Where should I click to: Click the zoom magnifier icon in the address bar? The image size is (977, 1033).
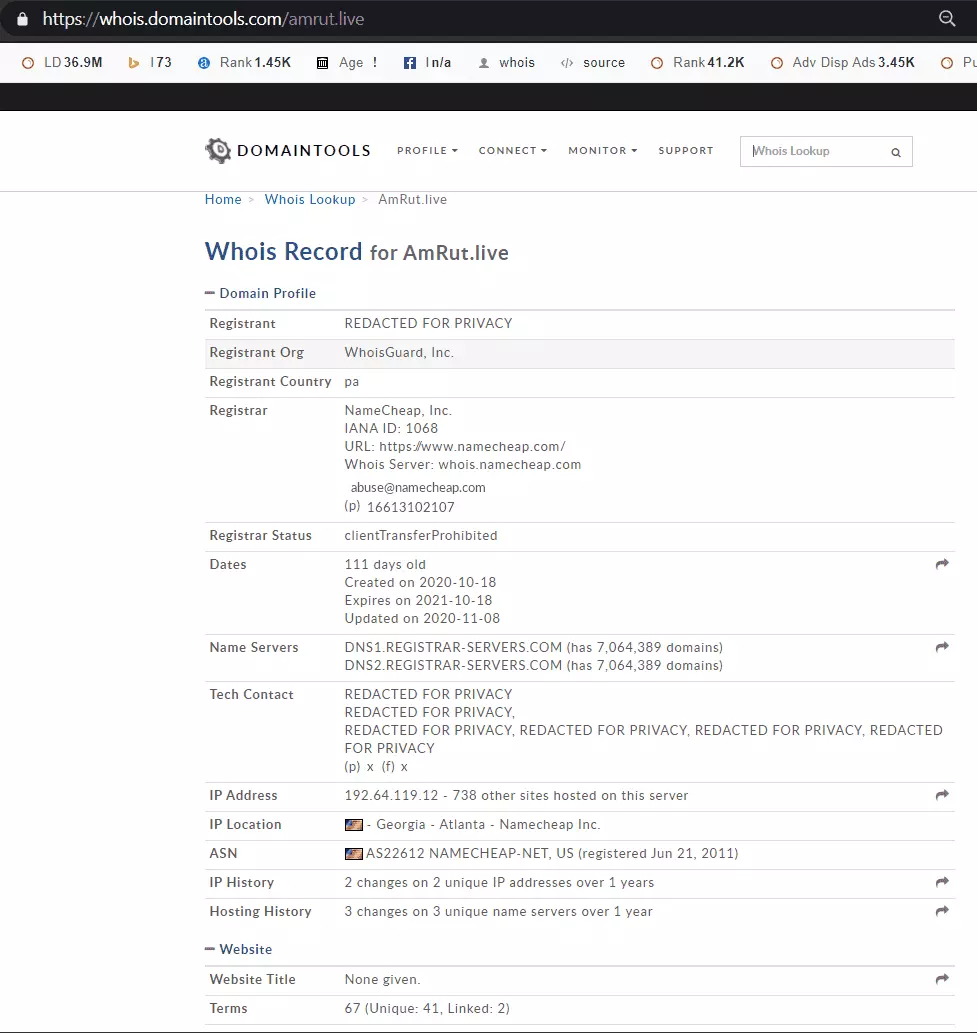[x=947, y=18]
